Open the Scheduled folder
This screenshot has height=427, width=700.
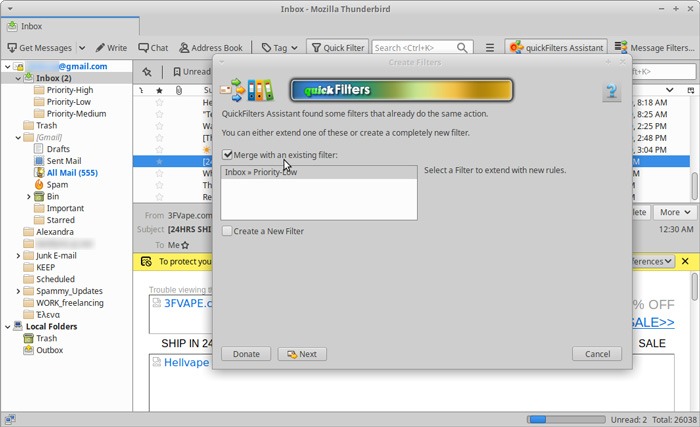[x=55, y=279]
